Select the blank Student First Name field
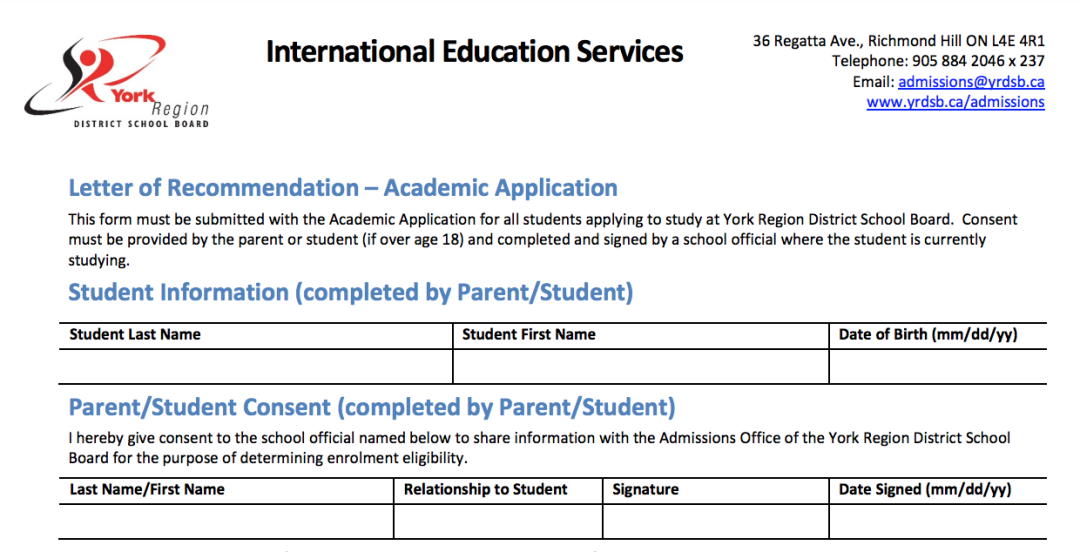The image size is (1080, 552). click(x=640, y=367)
